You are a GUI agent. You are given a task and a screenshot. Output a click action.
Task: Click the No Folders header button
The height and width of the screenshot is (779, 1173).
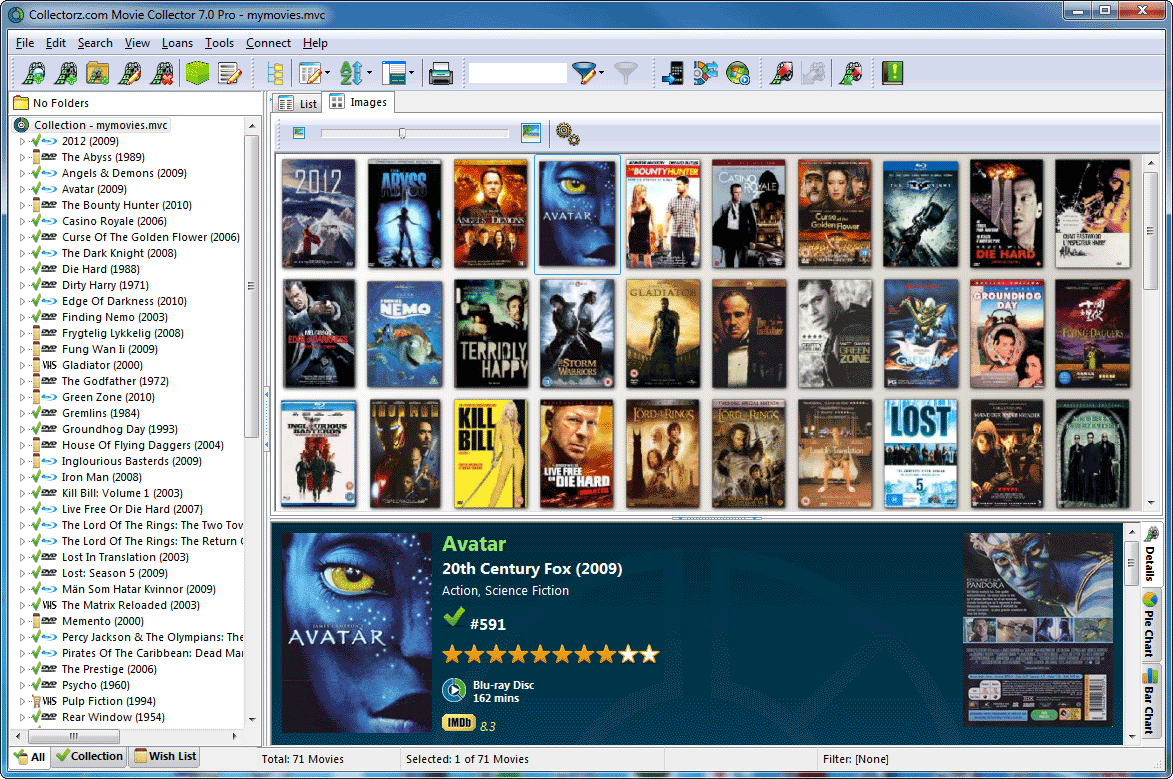click(x=135, y=103)
